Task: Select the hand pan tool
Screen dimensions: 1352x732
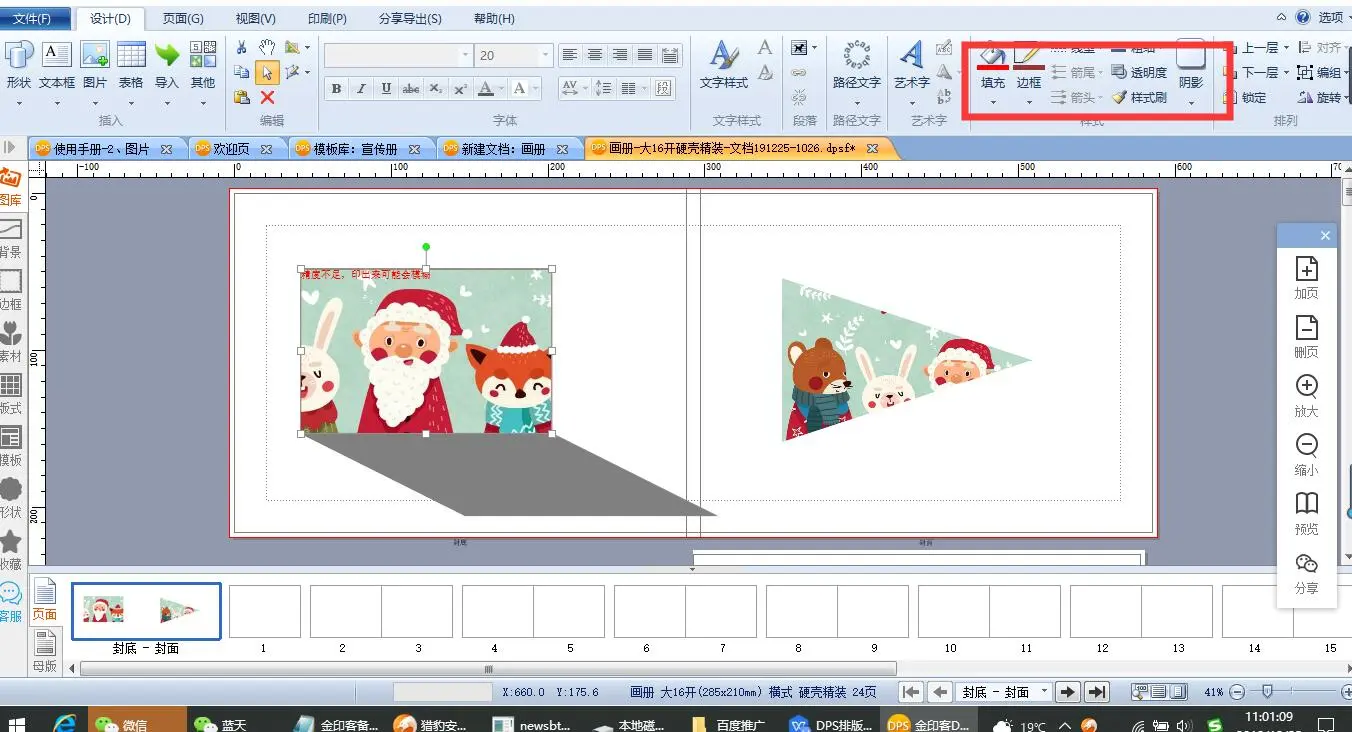Action: (x=267, y=47)
